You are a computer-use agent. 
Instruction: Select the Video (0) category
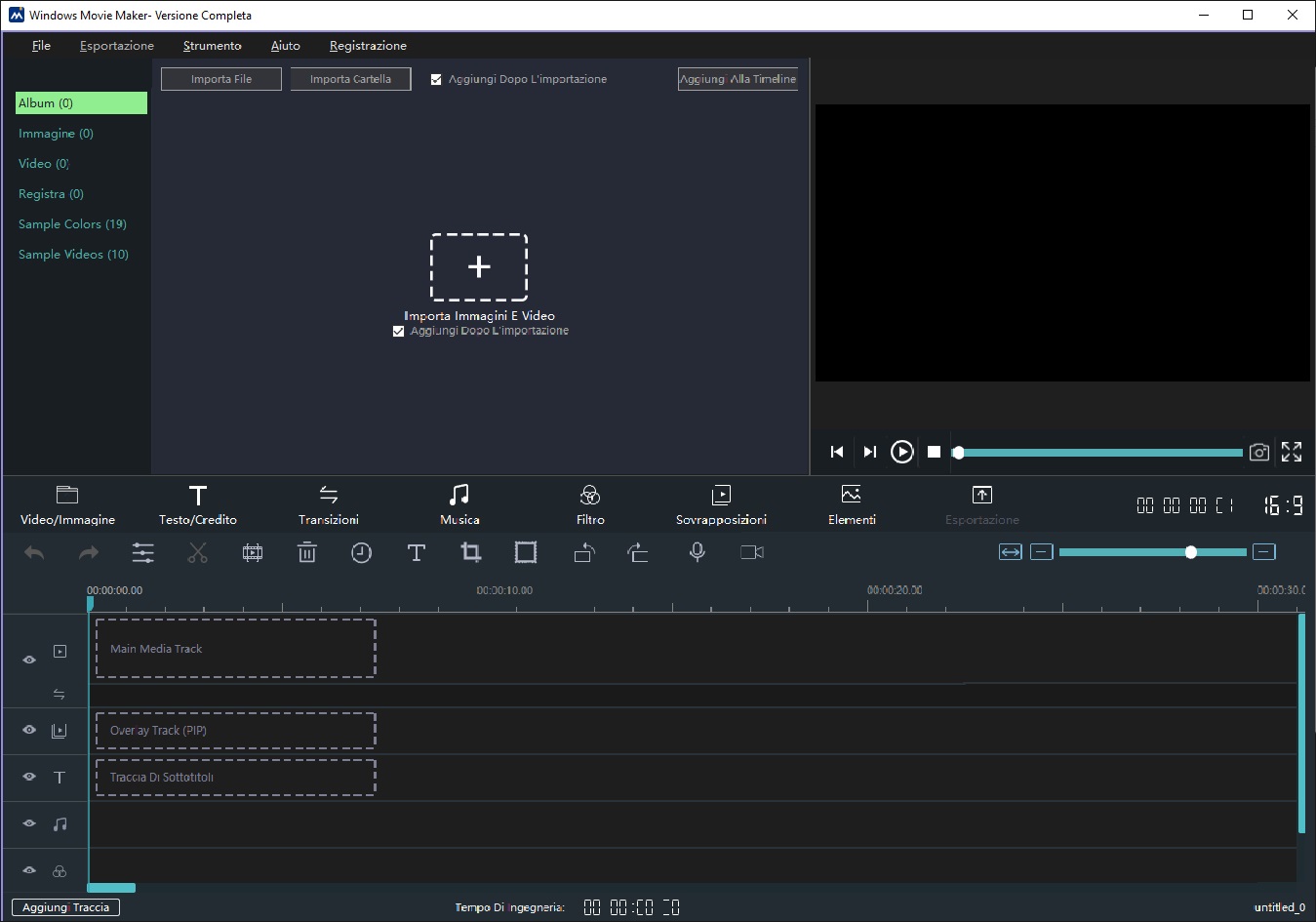click(44, 164)
